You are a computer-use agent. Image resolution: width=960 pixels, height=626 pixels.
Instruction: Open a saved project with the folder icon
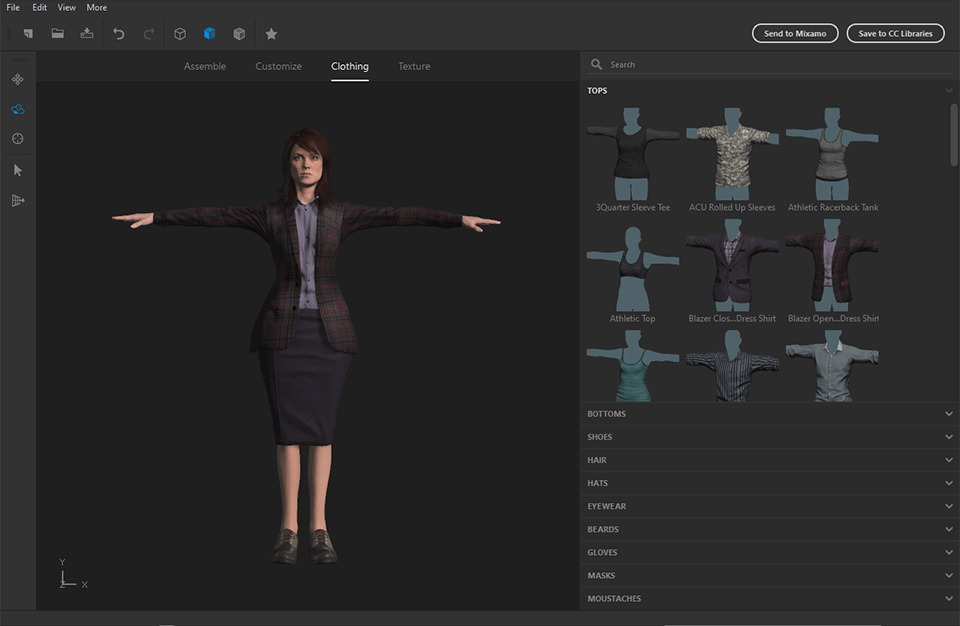pos(58,33)
